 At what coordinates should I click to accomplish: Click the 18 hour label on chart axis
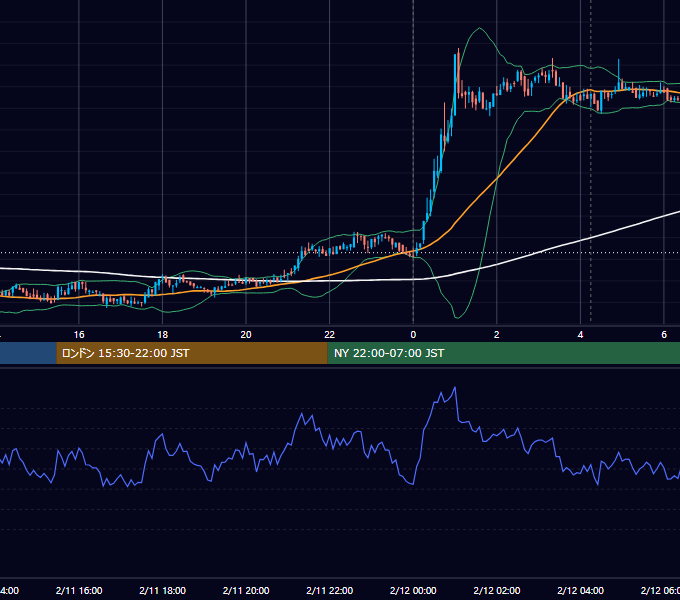pos(162,335)
